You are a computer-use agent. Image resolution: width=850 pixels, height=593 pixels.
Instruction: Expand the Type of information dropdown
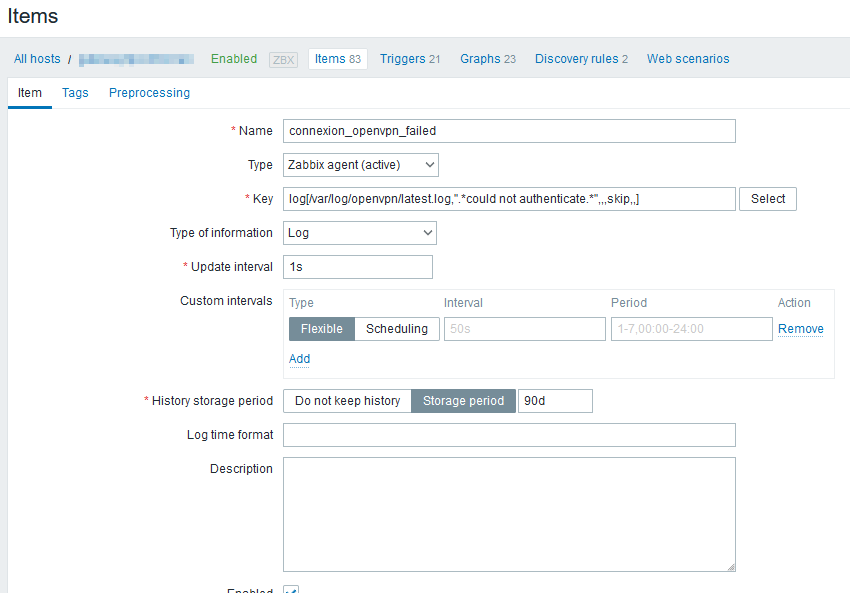click(360, 233)
